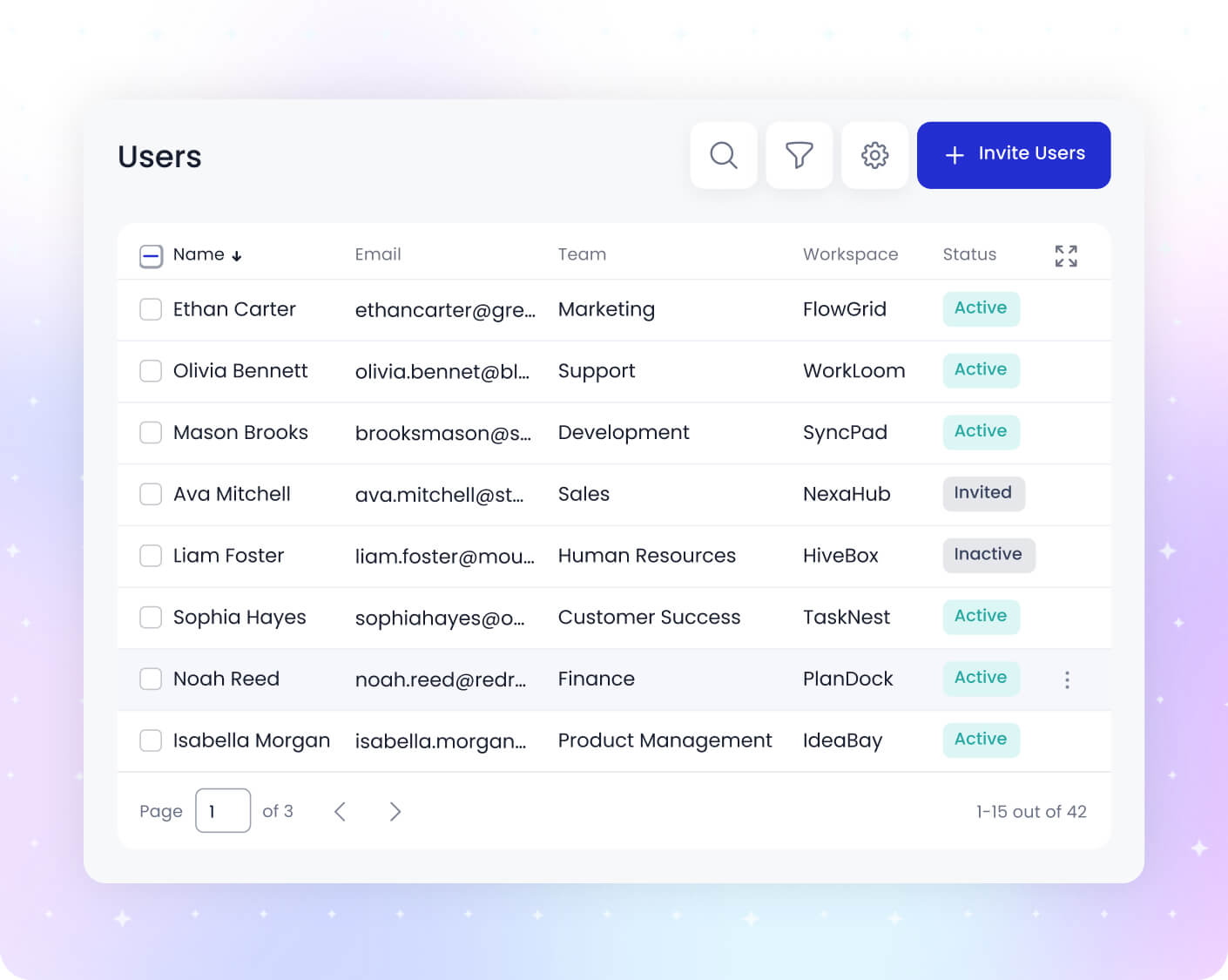Click the Human Resources team cell
This screenshot has width=1228, height=980.
click(647, 556)
